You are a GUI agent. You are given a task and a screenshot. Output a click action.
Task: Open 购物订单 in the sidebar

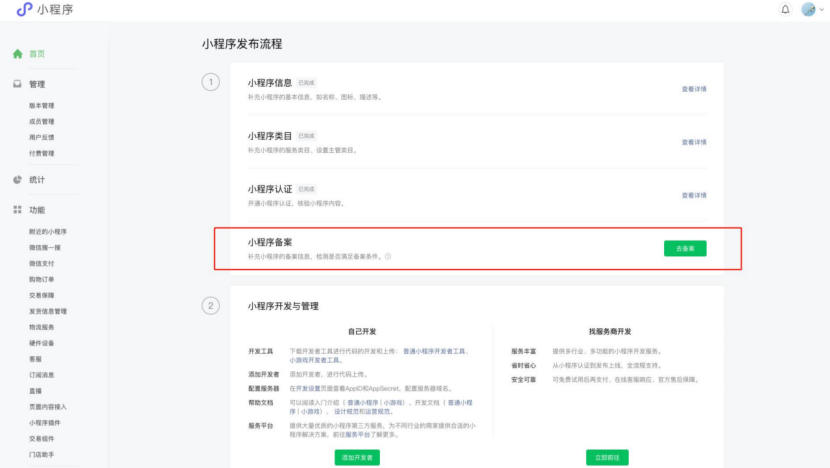(x=42, y=280)
